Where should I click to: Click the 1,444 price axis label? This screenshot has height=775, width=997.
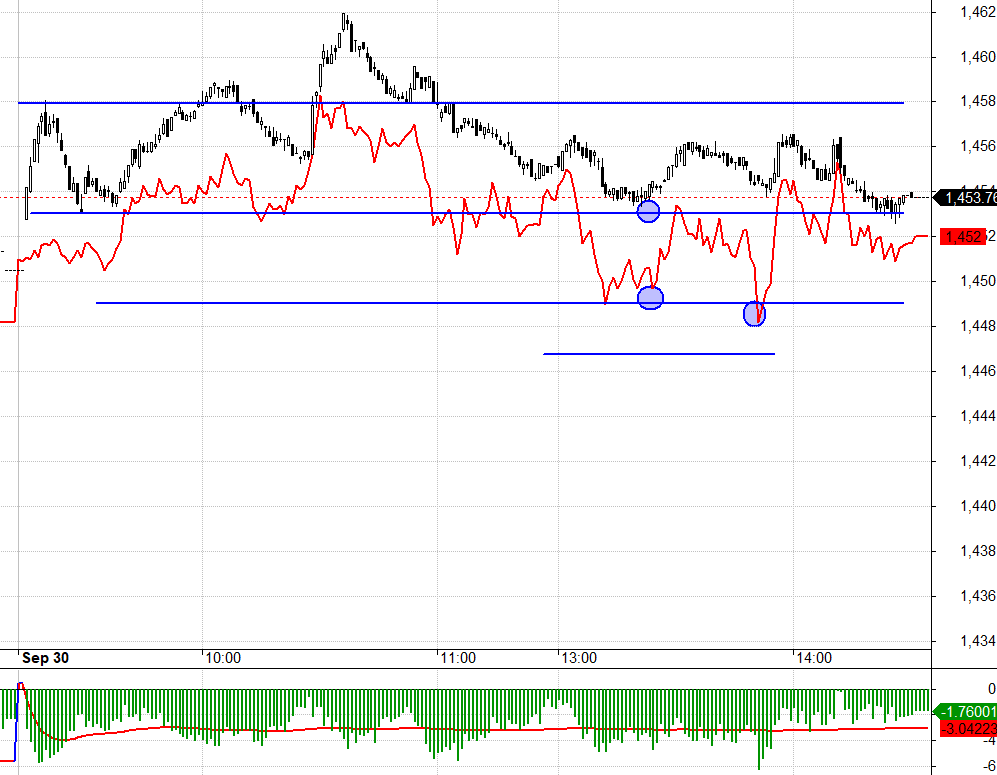[x=978, y=416]
